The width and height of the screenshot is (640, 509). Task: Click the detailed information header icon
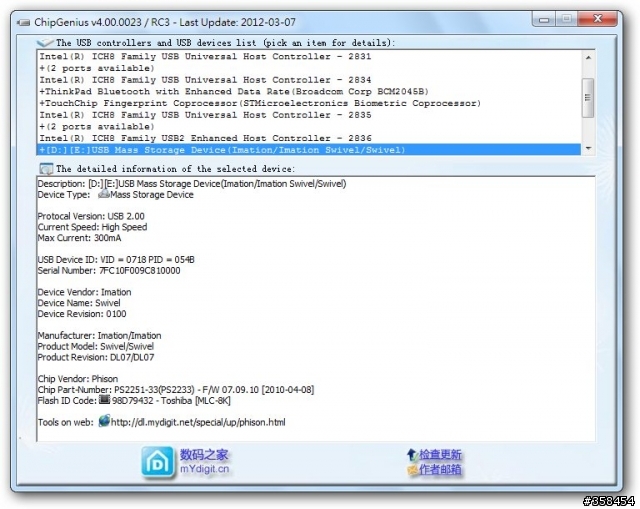(x=46, y=169)
